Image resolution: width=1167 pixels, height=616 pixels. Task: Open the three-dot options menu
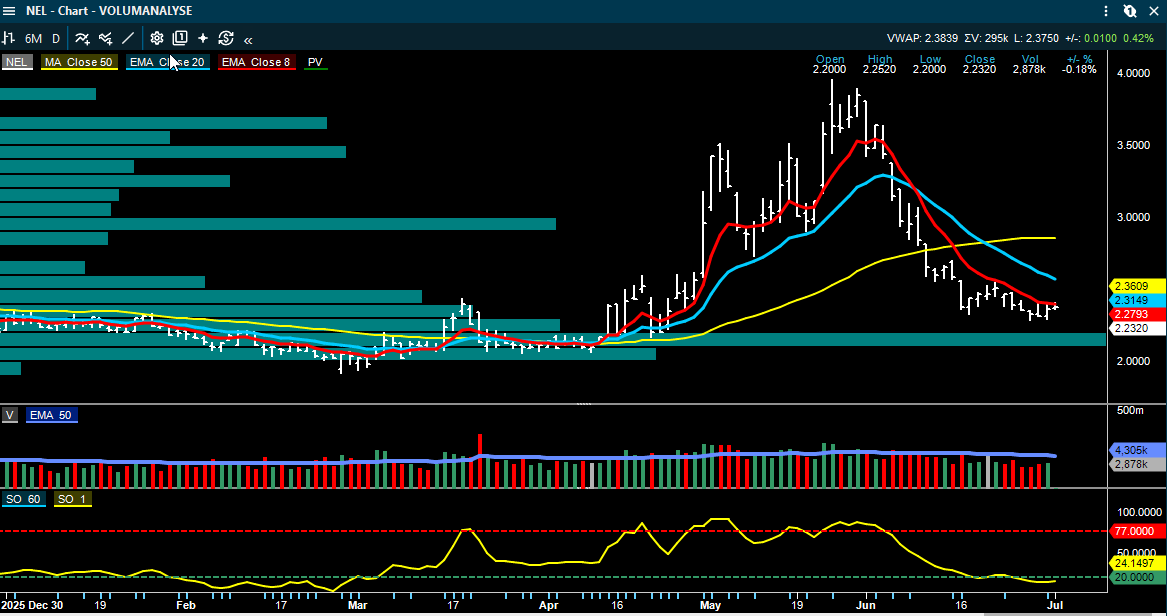[1107, 11]
